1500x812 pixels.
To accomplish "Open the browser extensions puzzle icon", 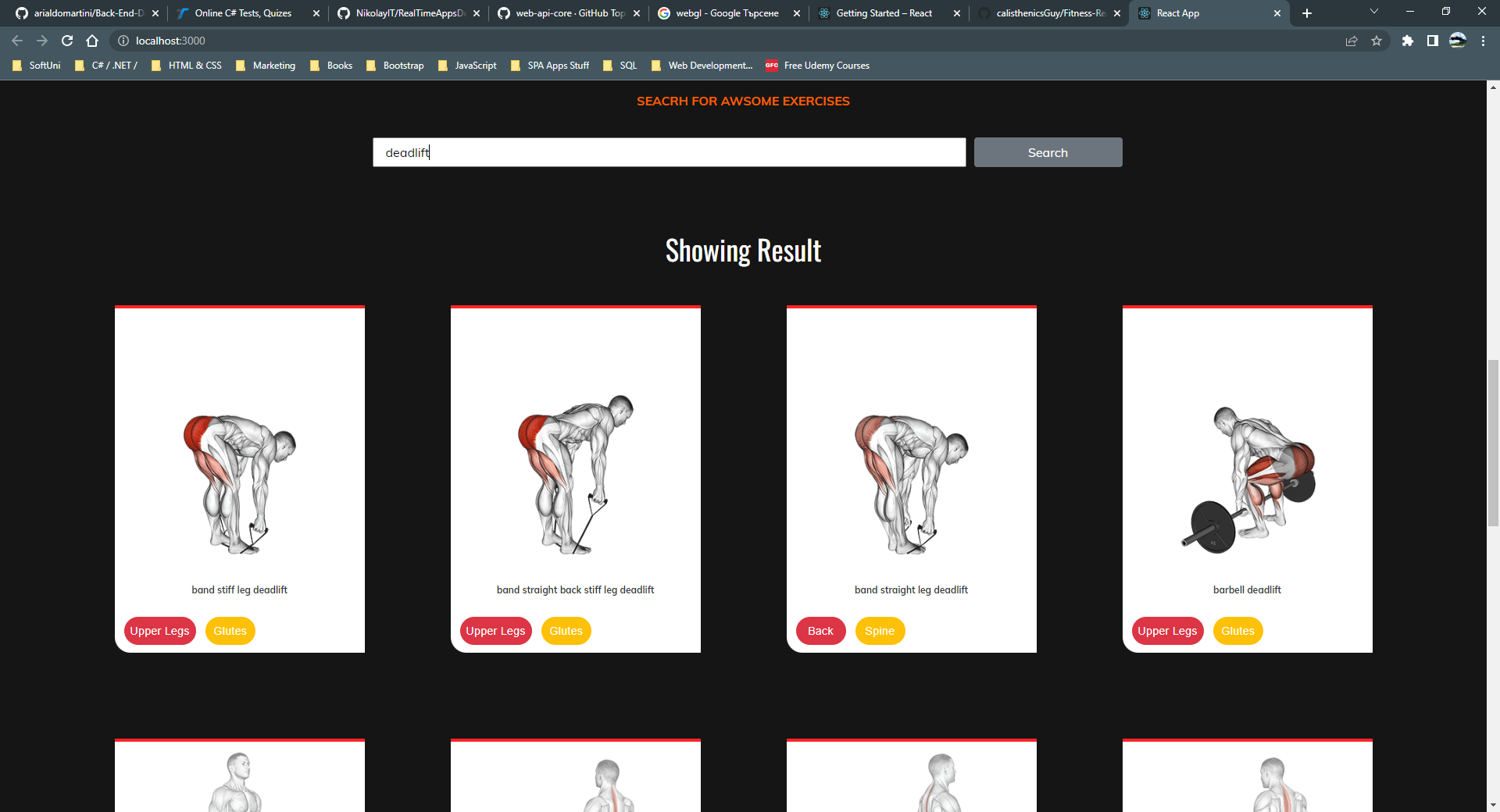I will (x=1409, y=41).
